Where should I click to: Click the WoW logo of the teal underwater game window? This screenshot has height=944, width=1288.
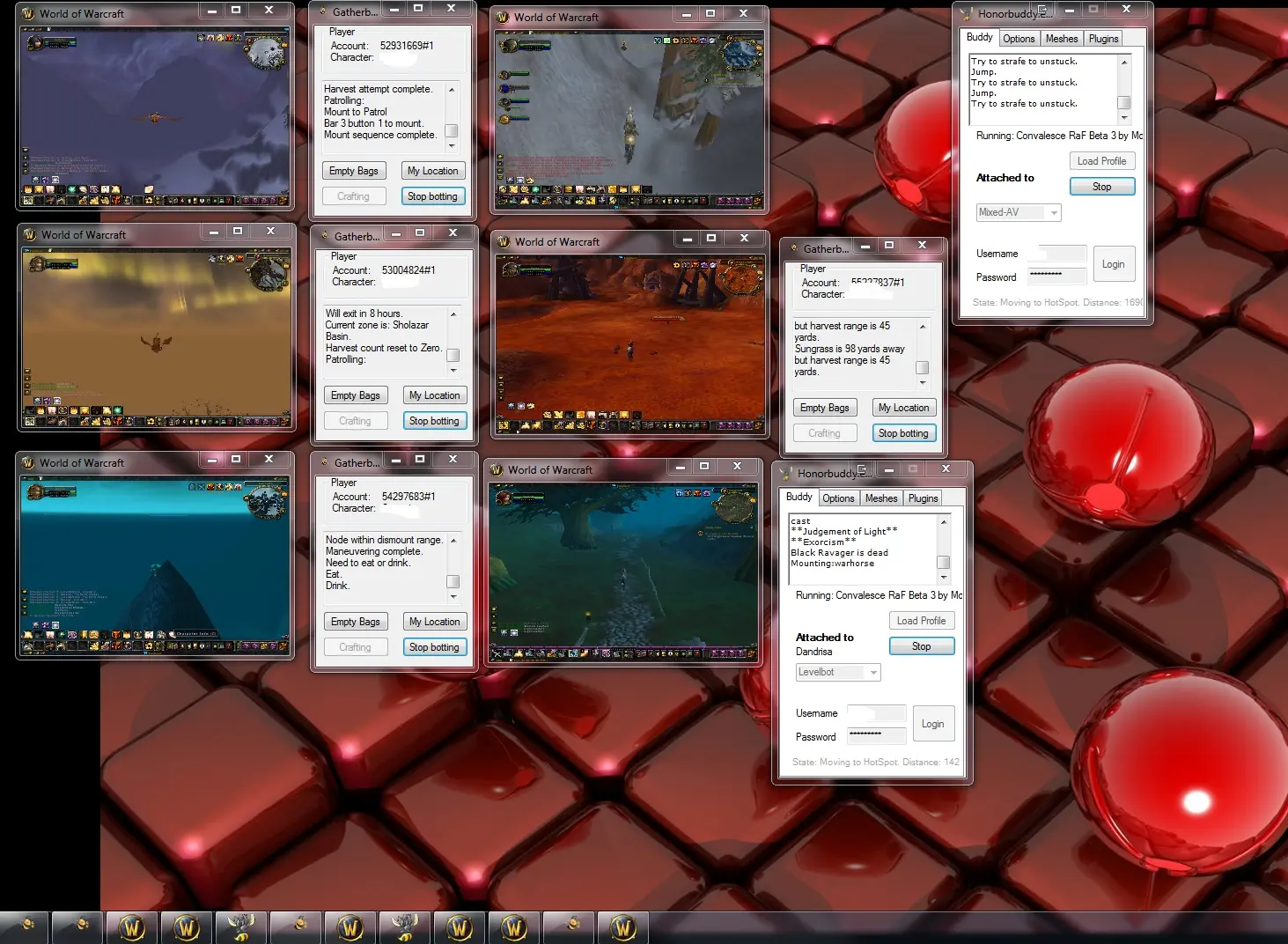[x=28, y=462]
